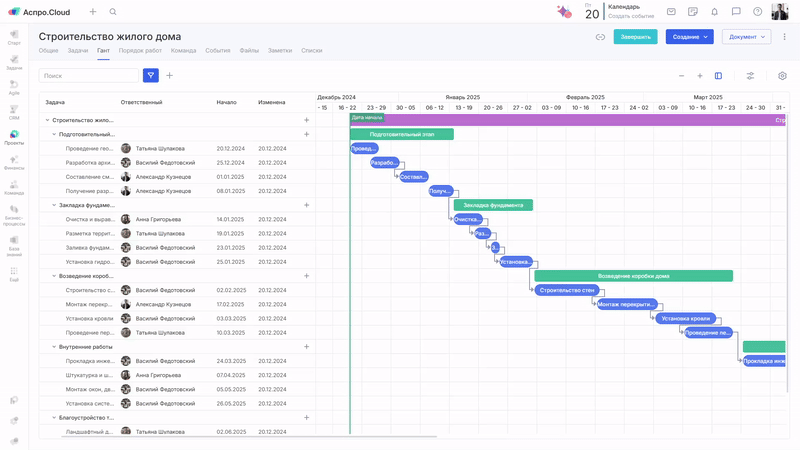Open the filter button next to search
Viewport: 800px width, 450px height.
151,75
